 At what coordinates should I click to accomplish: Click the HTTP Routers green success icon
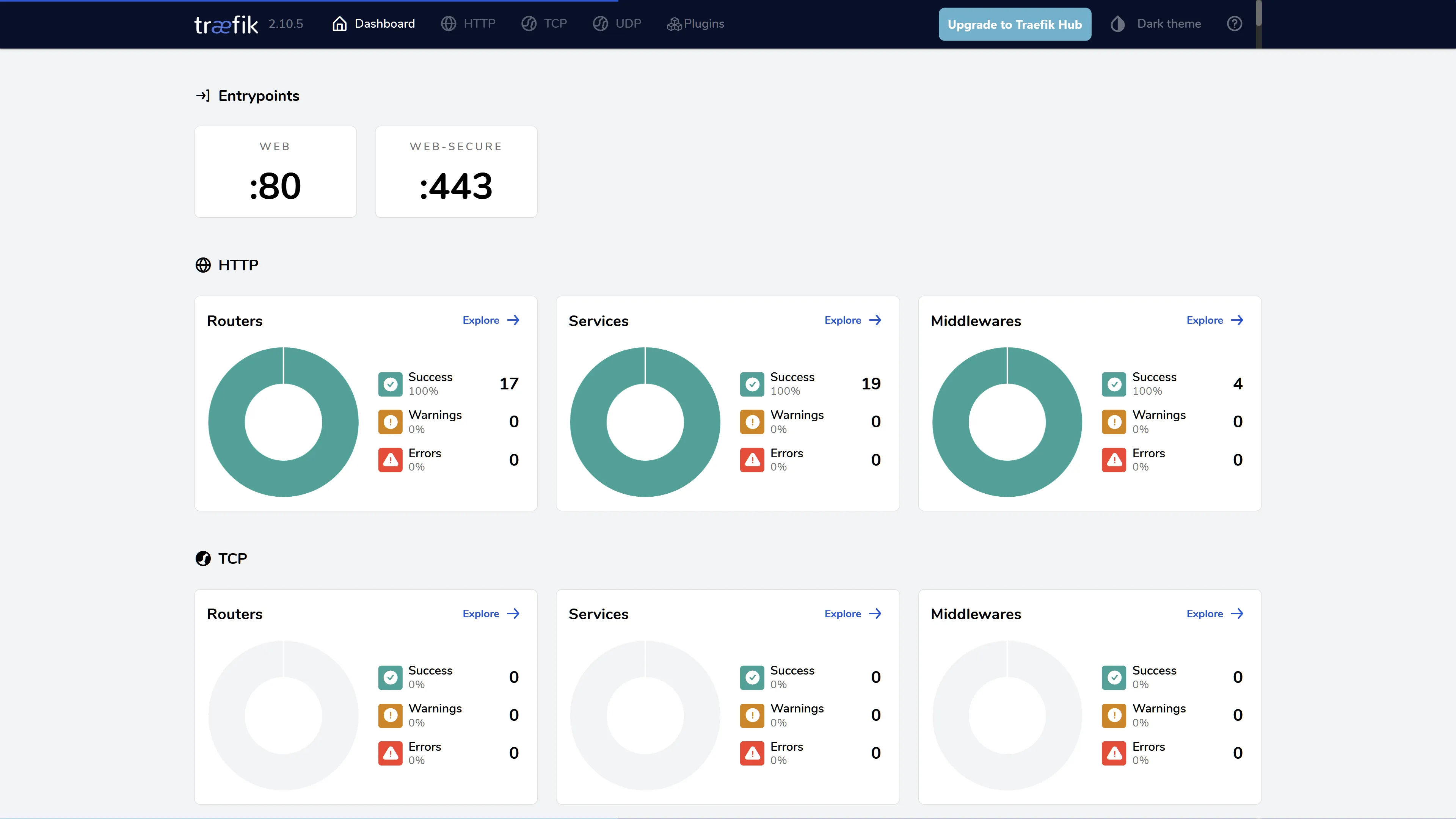point(390,384)
